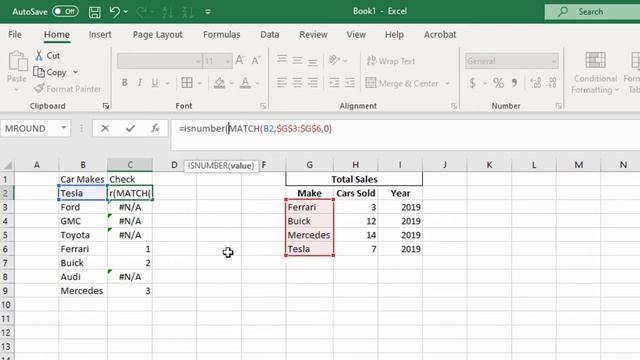Click the Comma Style icon
Image resolution: width=640 pixels, height=360 pixels.
coord(514,83)
